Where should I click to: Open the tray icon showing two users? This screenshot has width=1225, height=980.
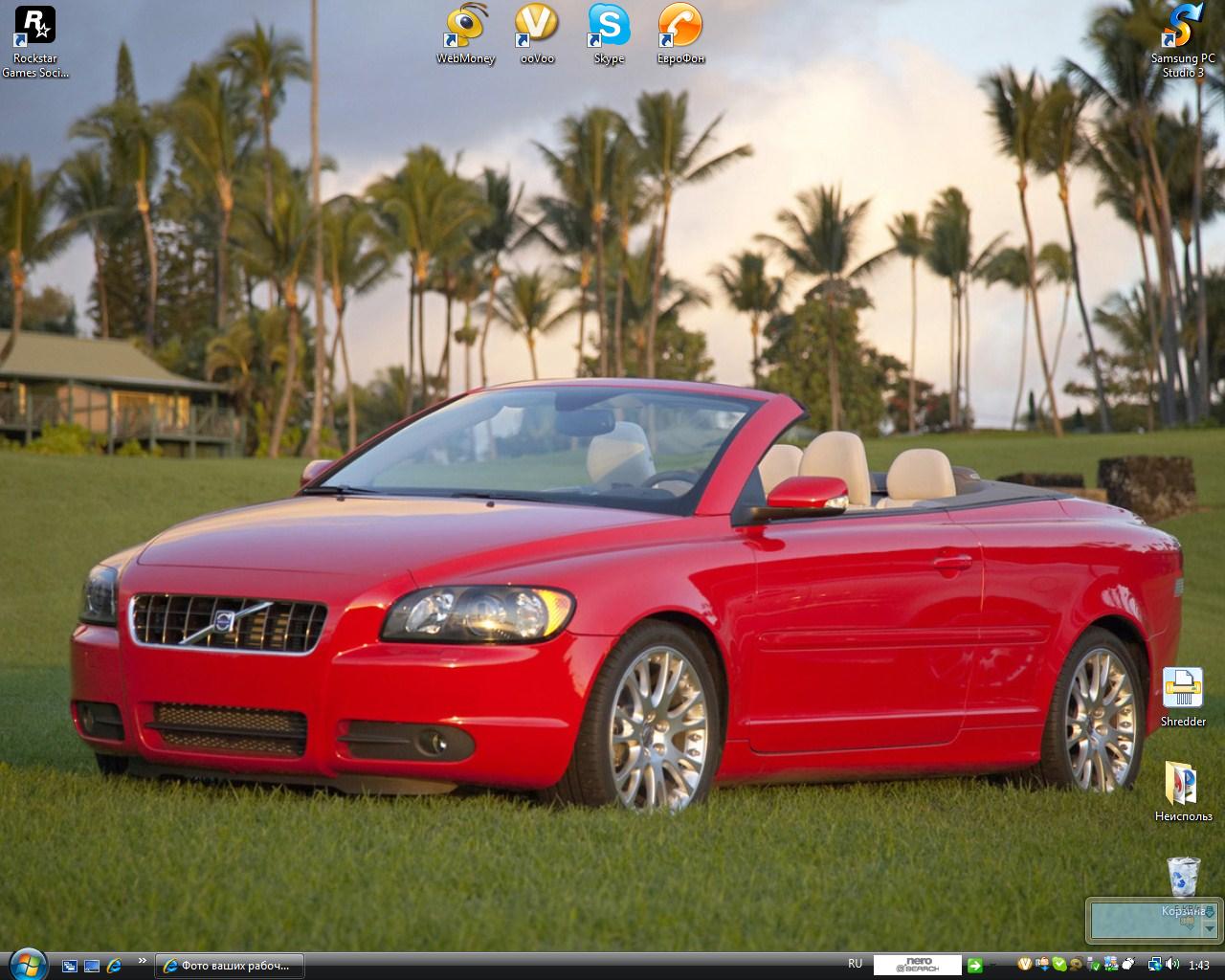[x=1111, y=965]
